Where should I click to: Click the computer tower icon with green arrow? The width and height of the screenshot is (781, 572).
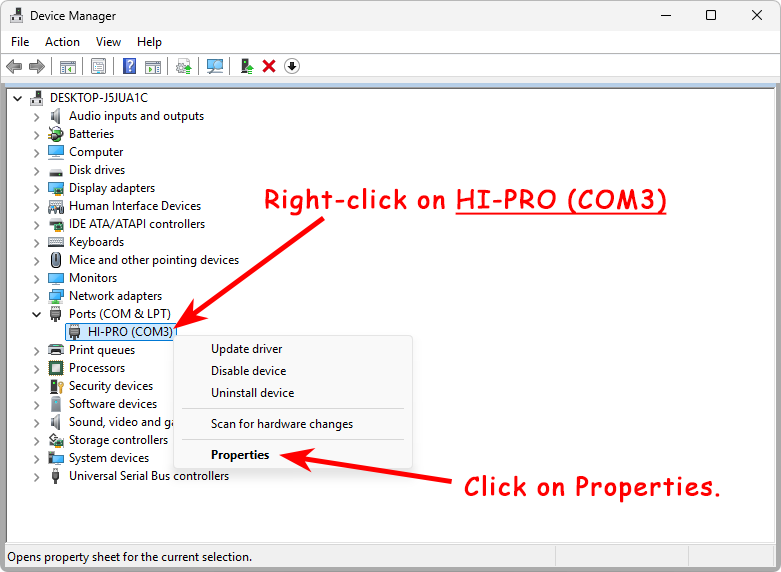pos(246,66)
